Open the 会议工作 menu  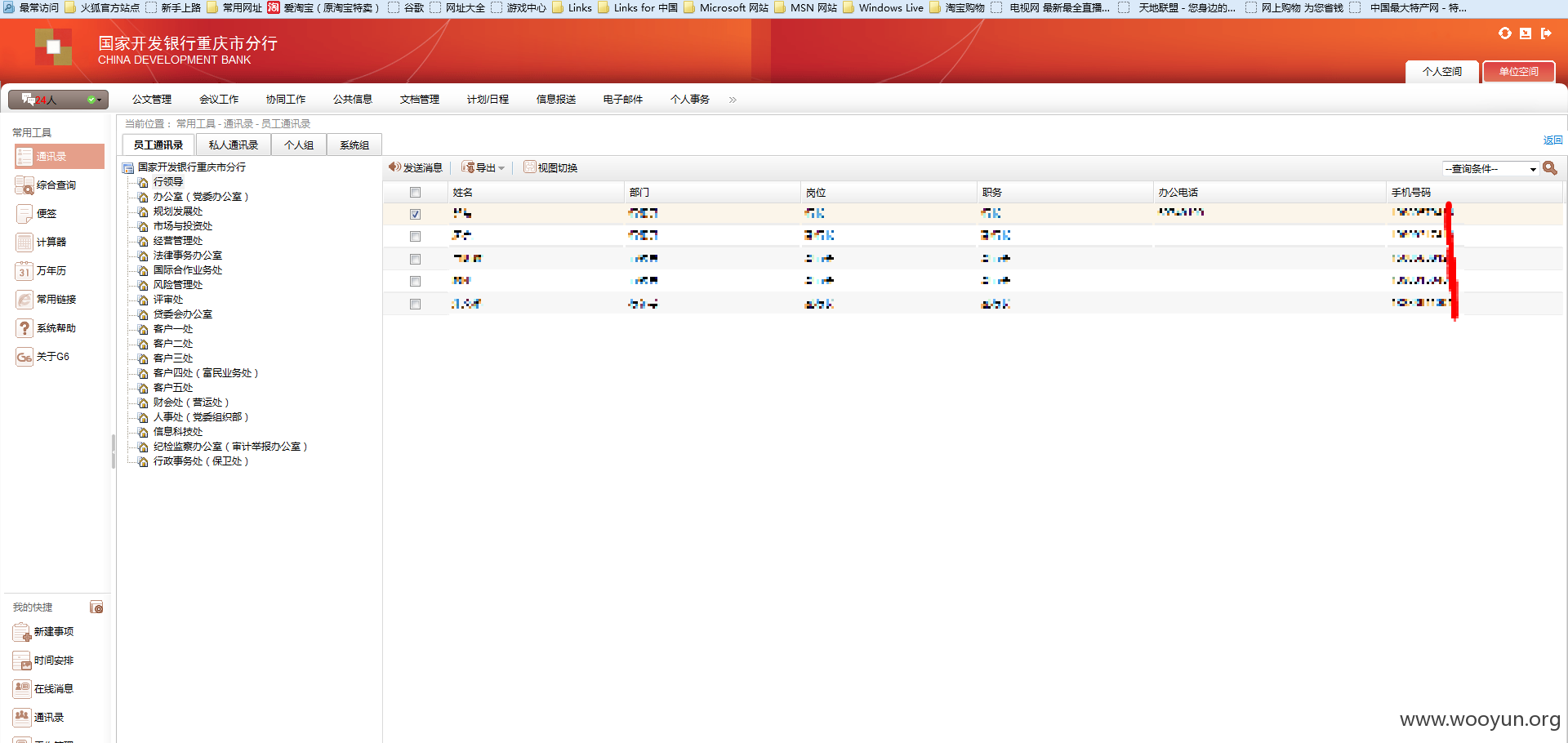(219, 100)
